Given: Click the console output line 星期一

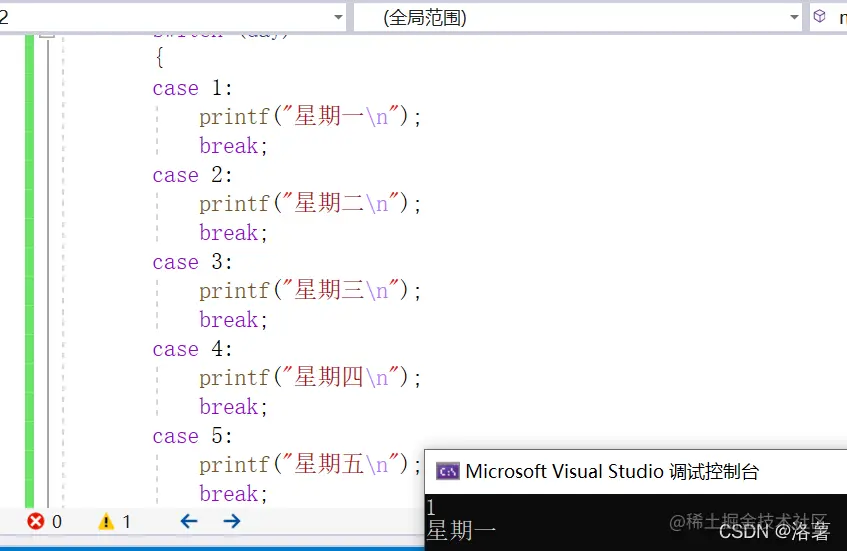Looking at the screenshot, I should pyautogui.click(x=461, y=531).
